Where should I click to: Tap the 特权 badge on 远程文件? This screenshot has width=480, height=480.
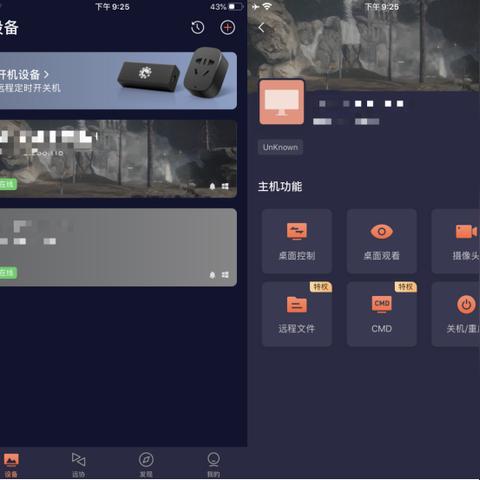click(x=321, y=287)
